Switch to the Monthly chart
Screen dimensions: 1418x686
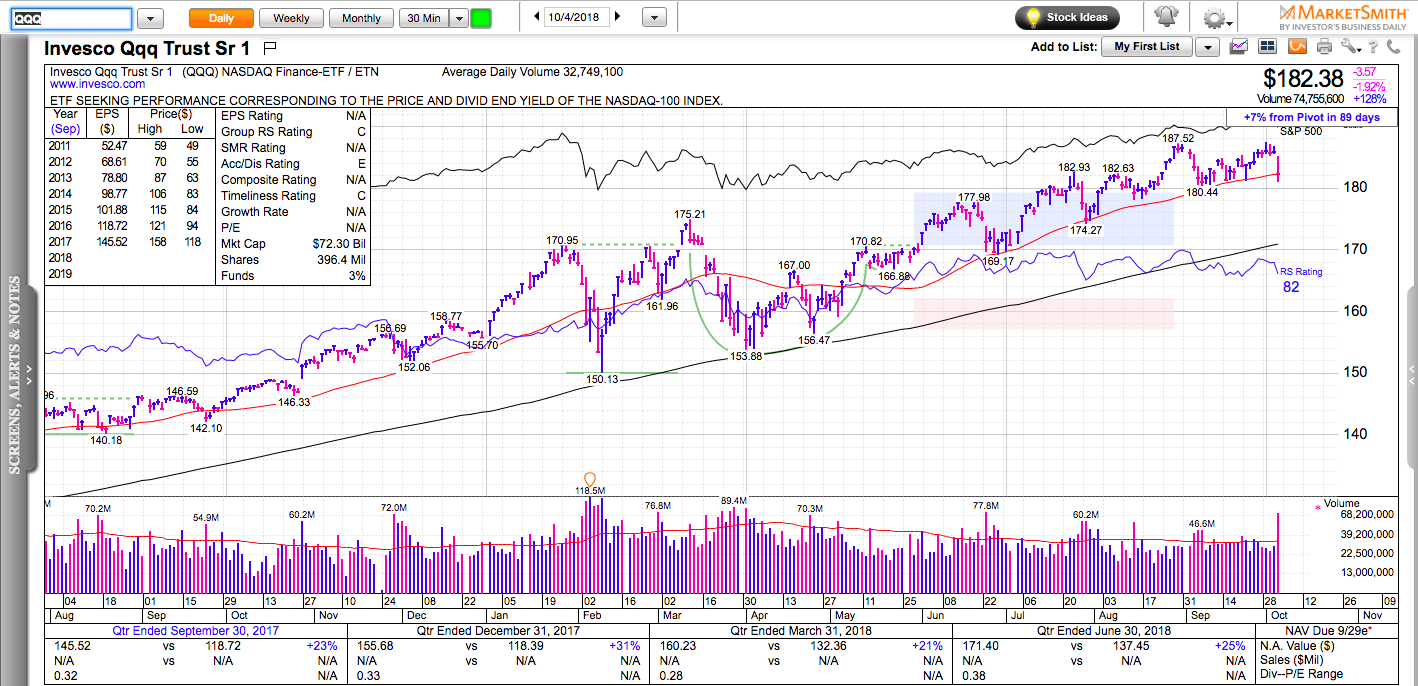pyautogui.click(x=361, y=18)
